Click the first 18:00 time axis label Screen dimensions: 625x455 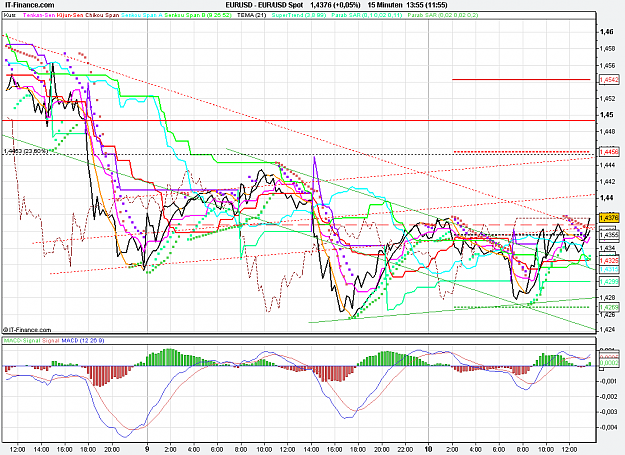coord(88,449)
